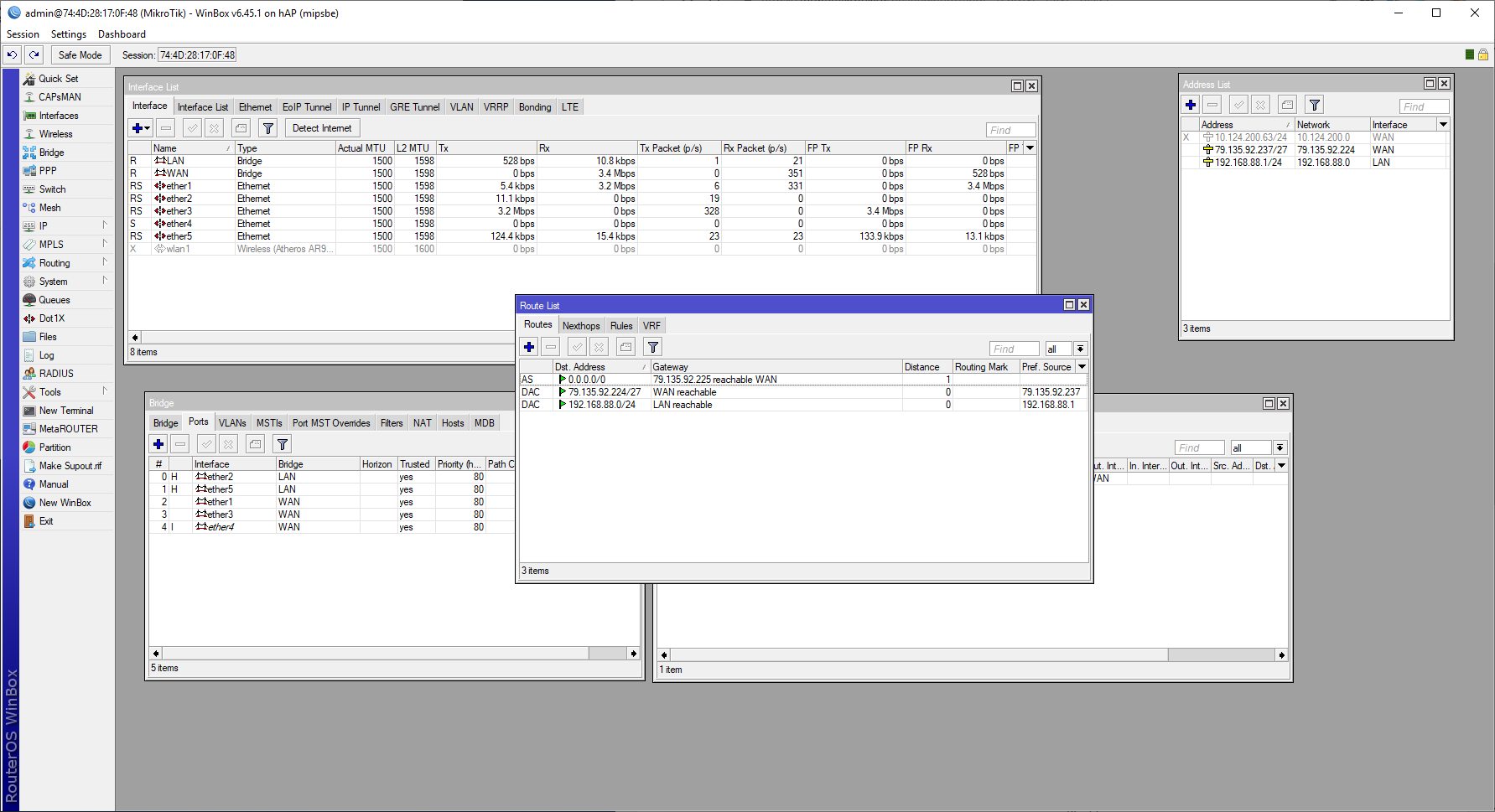The width and height of the screenshot is (1495, 812).
Task: Click the filter icon in Bridge window
Action: 283,444
